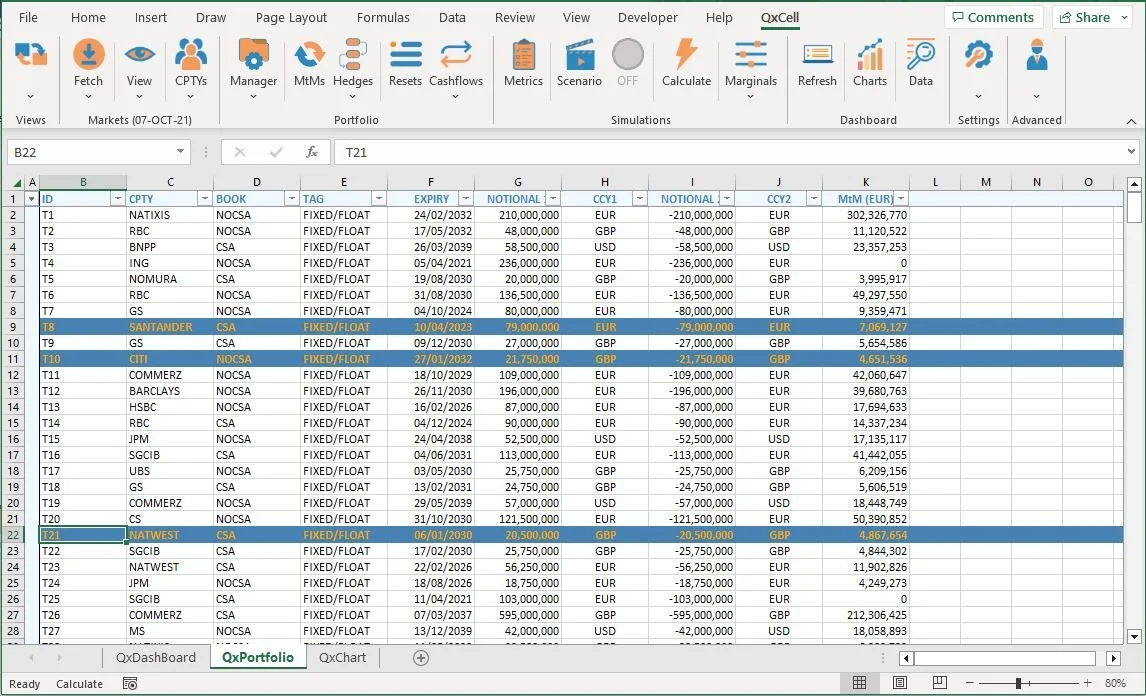This screenshot has height=696, width=1146.
Task: Click the Settings gear wrench icon
Action: (978, 55)
